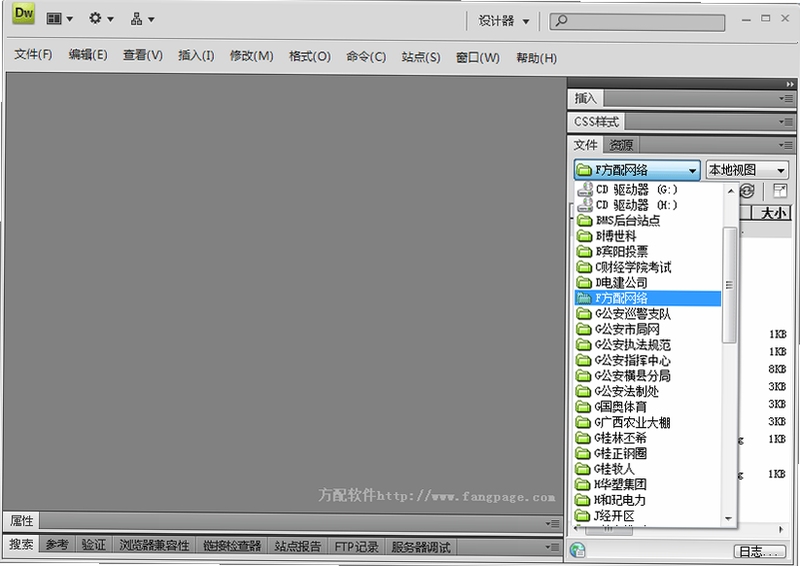Select highlighted site F方配网络 in list
The width and height of the screenshot is (800, 566).
(648, 298)
